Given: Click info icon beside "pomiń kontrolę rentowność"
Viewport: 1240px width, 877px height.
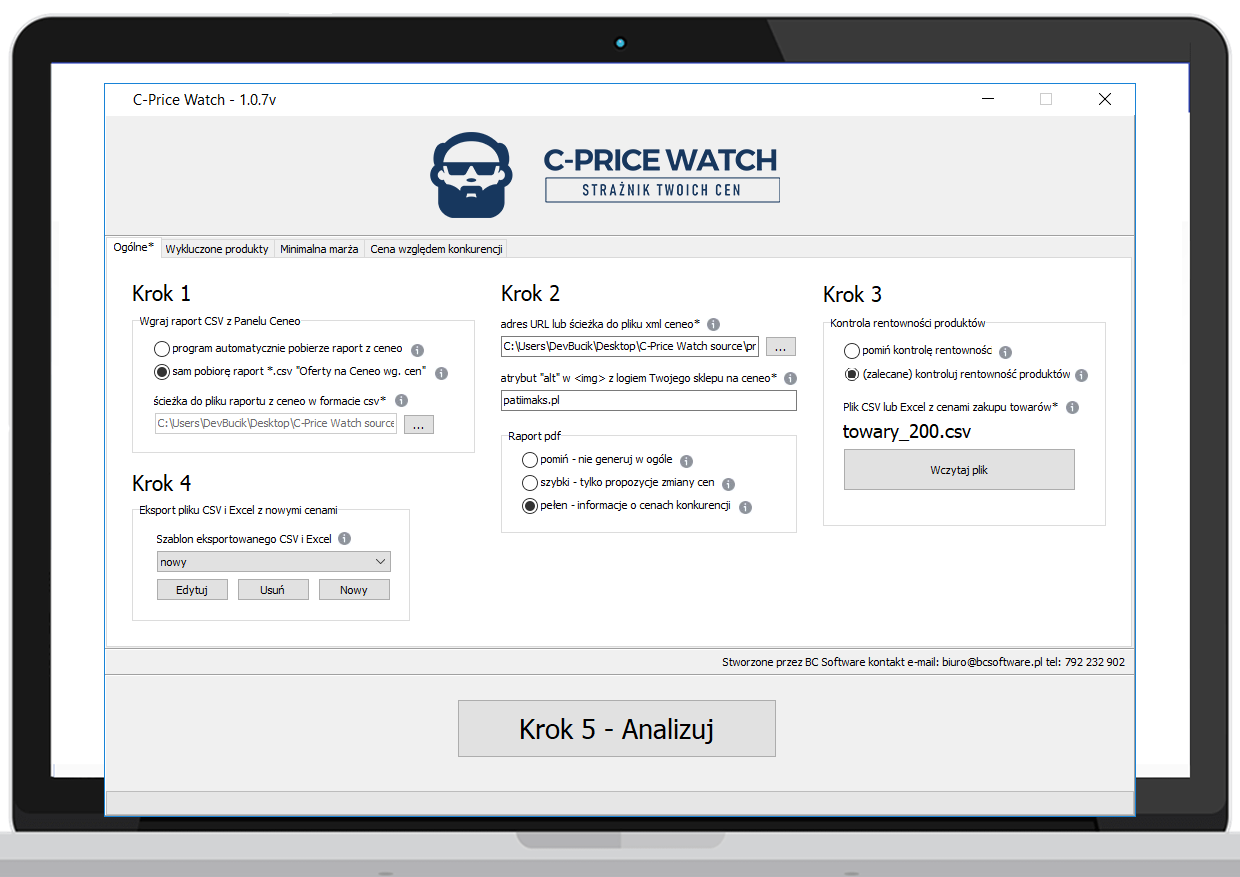Looking at the screenshot, I should point(1006,352).
